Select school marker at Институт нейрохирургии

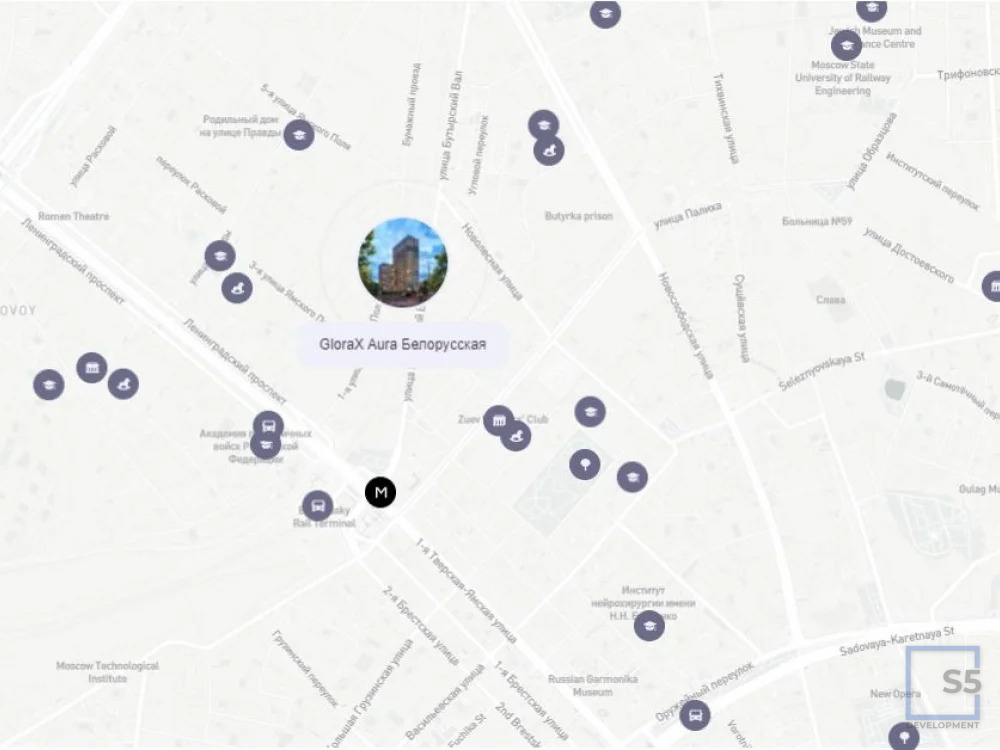(x=649, y=626)
